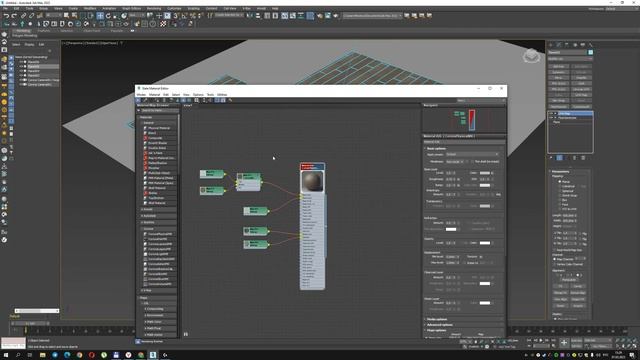Click the Color swatch in Base layer
The width and height of the screenshot is (640, 360).
coord(484,173)
